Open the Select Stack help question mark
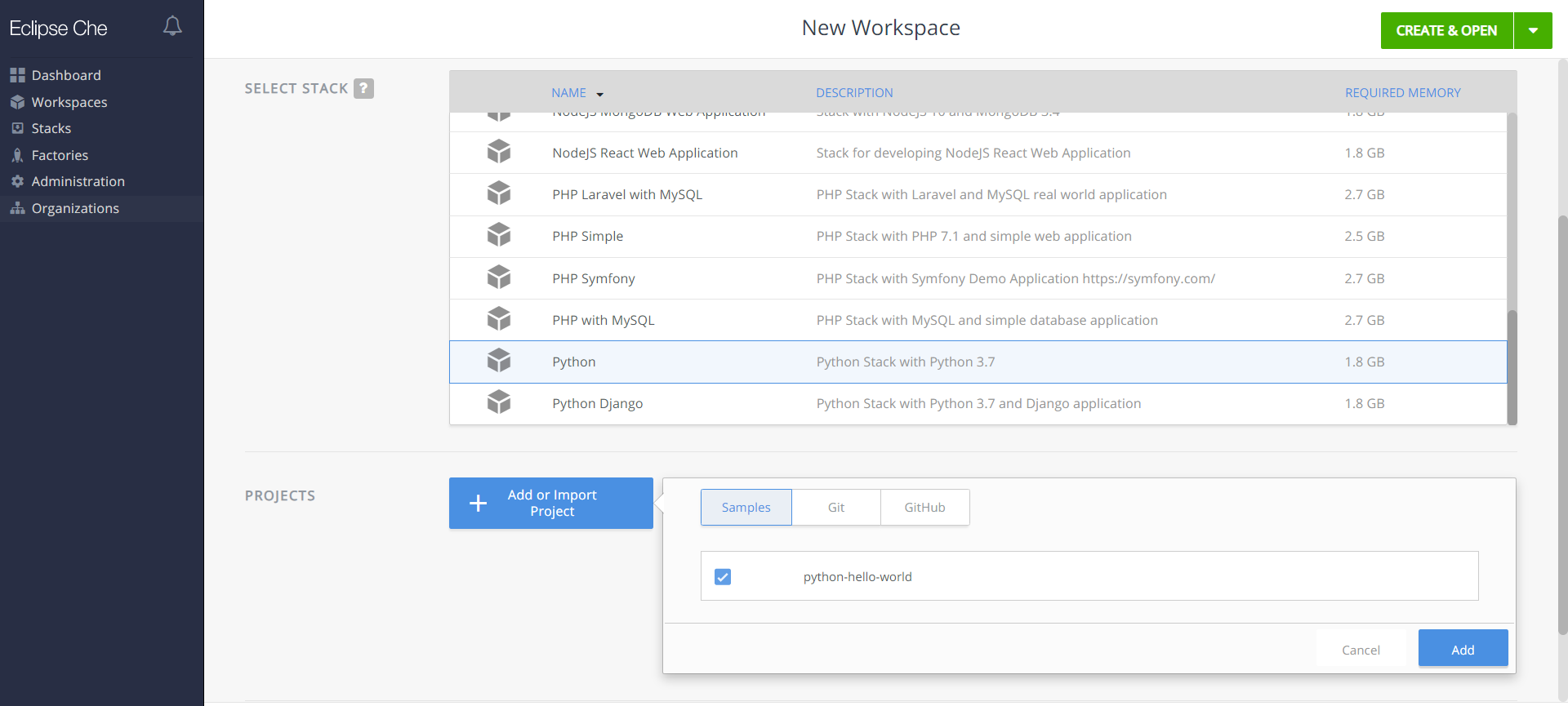The width and height of the screenshot is (1568, 706). 363,88
